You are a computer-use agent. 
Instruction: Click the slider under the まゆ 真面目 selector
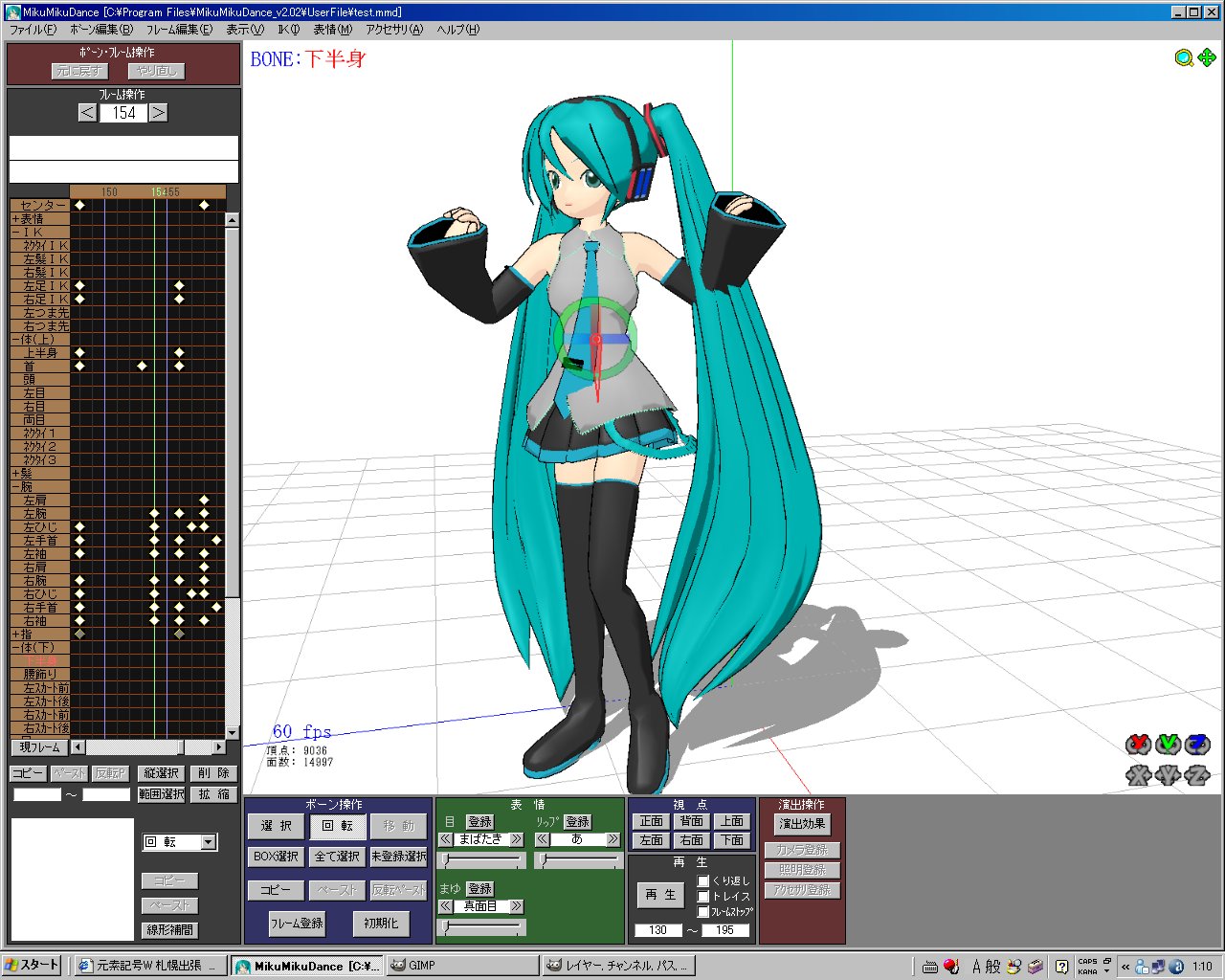click(x=481, y=927)
